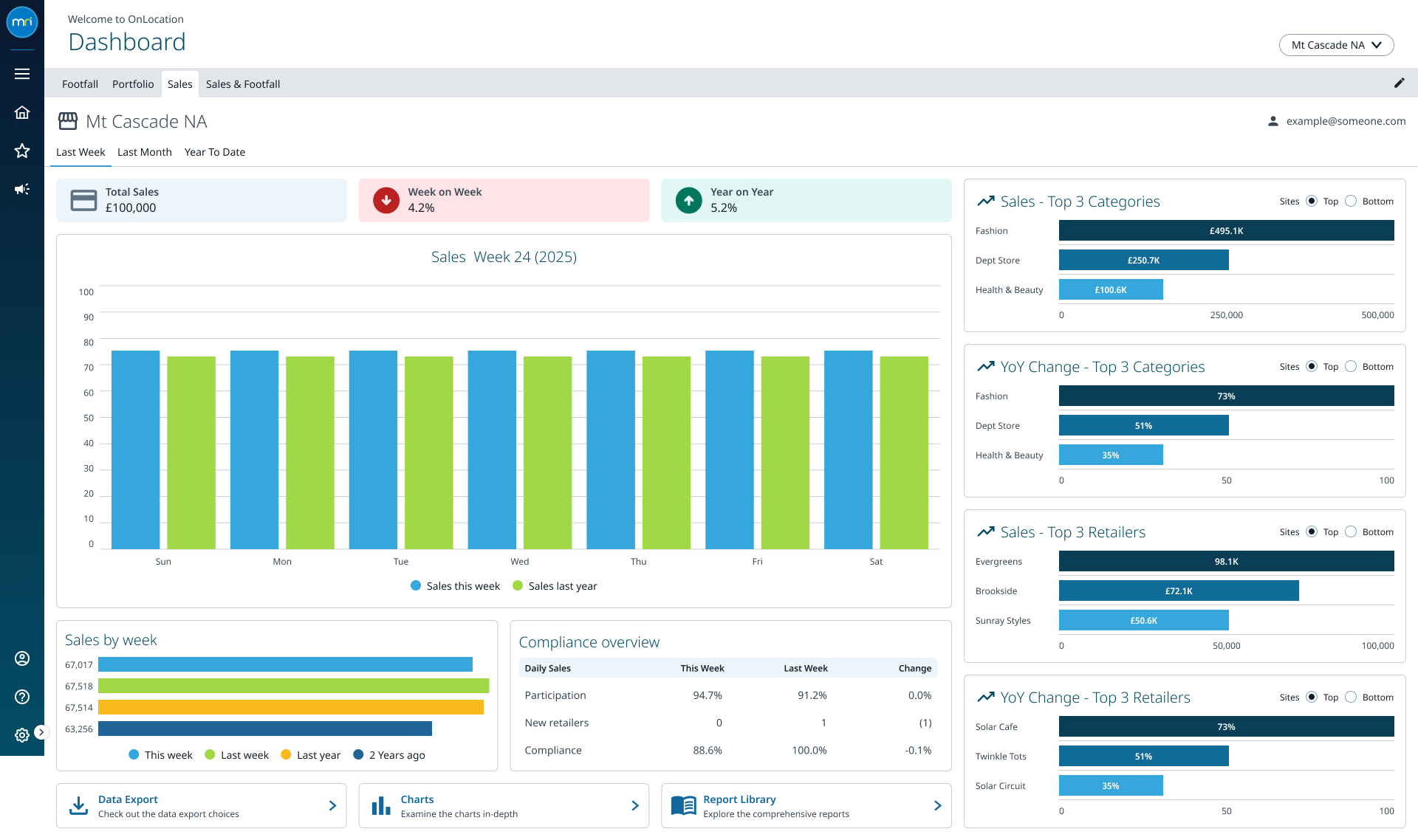Image resolution: width=1418 pixels, height=840 pixels.
Task: Click the Compliance row's 88.6% value
Action: tap(708, 750)
